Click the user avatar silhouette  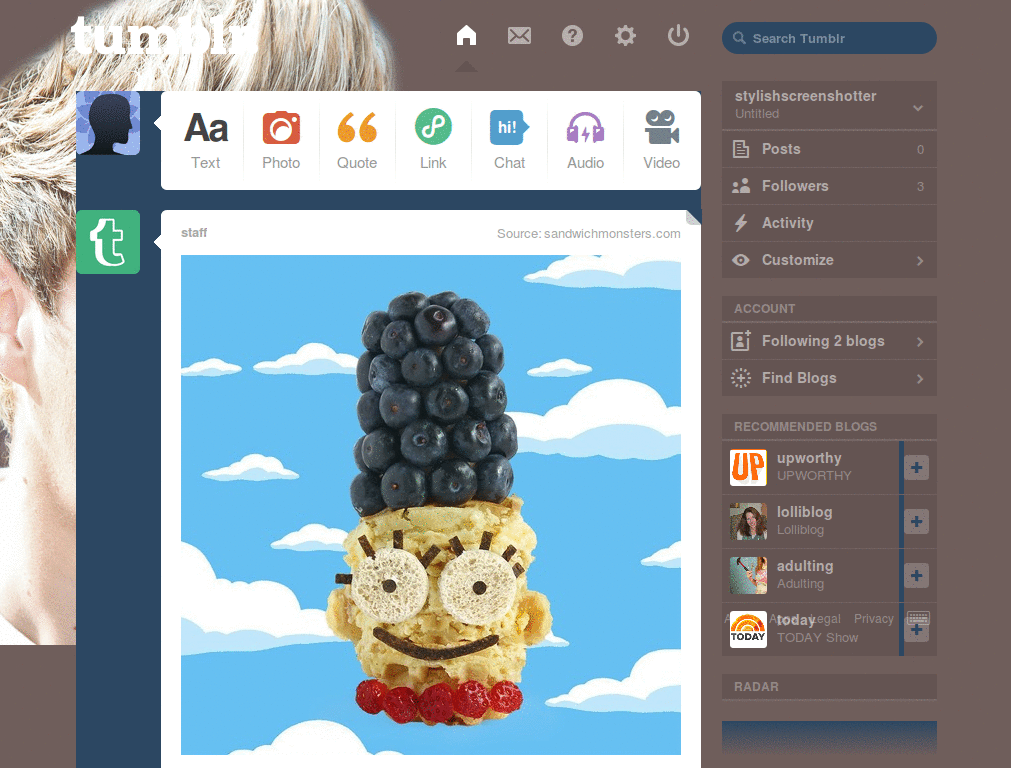pos(108,123)
